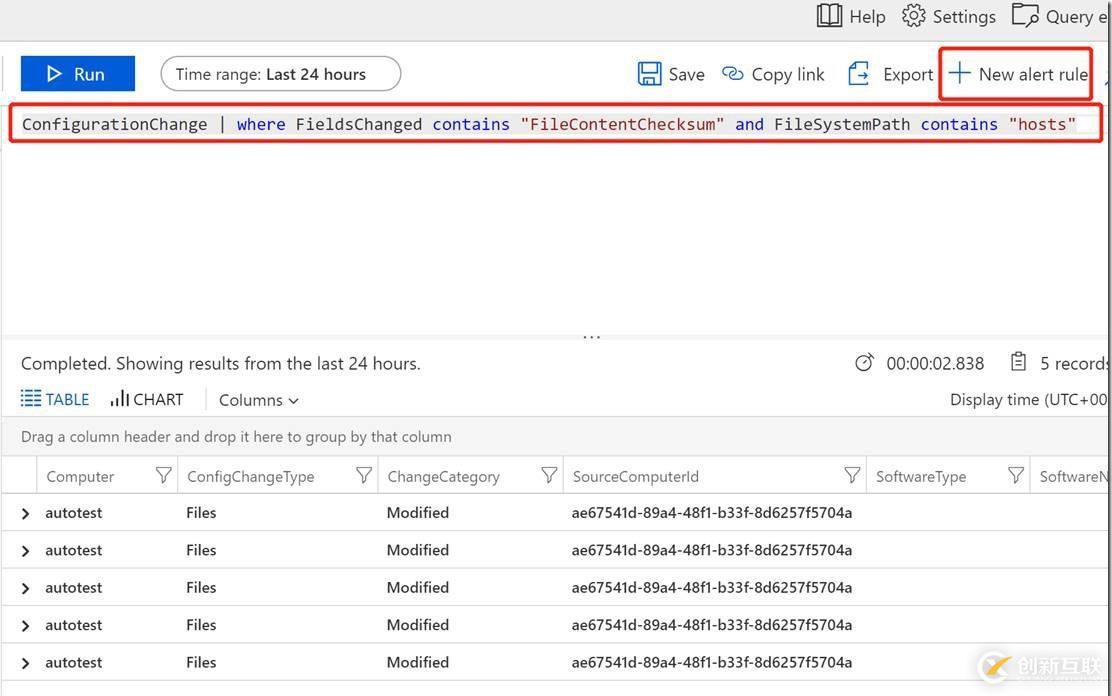Open the filter for the SourceComputerId column
This screenshot has height=696, width=1112.
(x=851, y=476)
